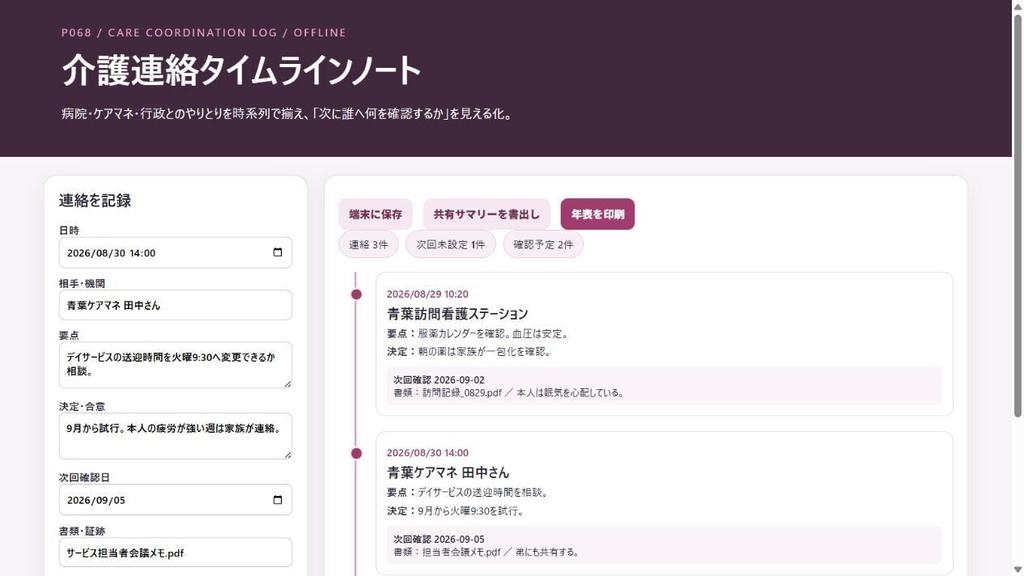
Task: Click into the 要点 text area
Action: point(176,364)
